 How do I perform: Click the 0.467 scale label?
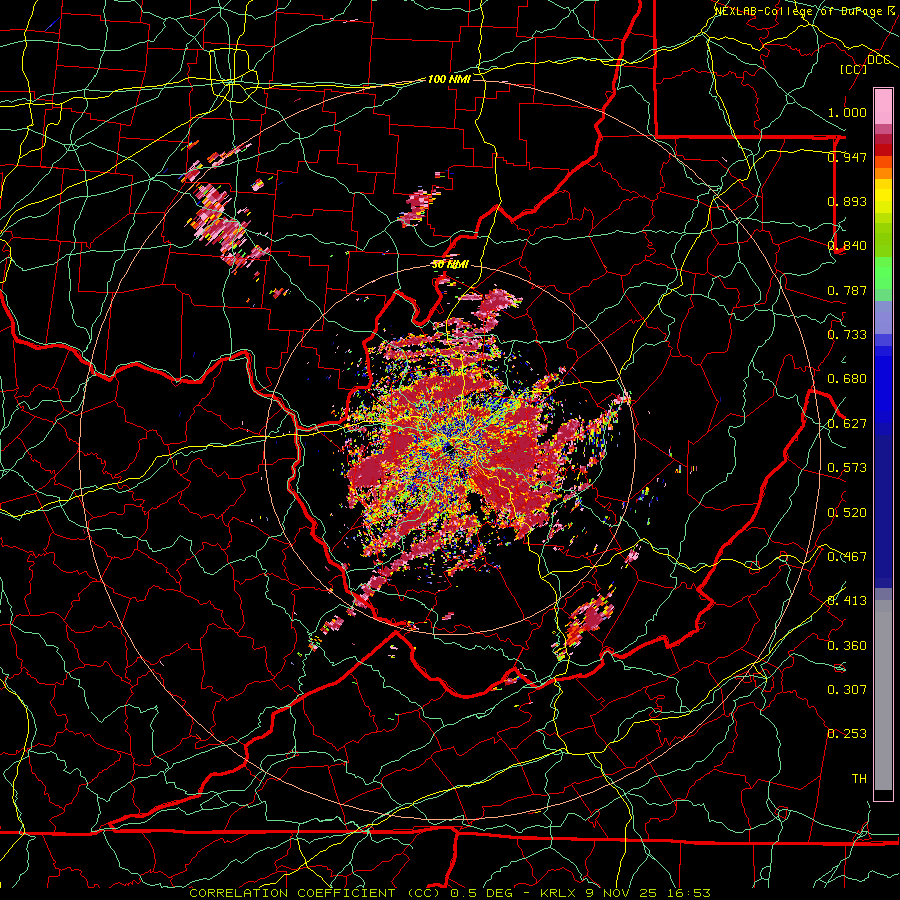(x=847, y=556)
